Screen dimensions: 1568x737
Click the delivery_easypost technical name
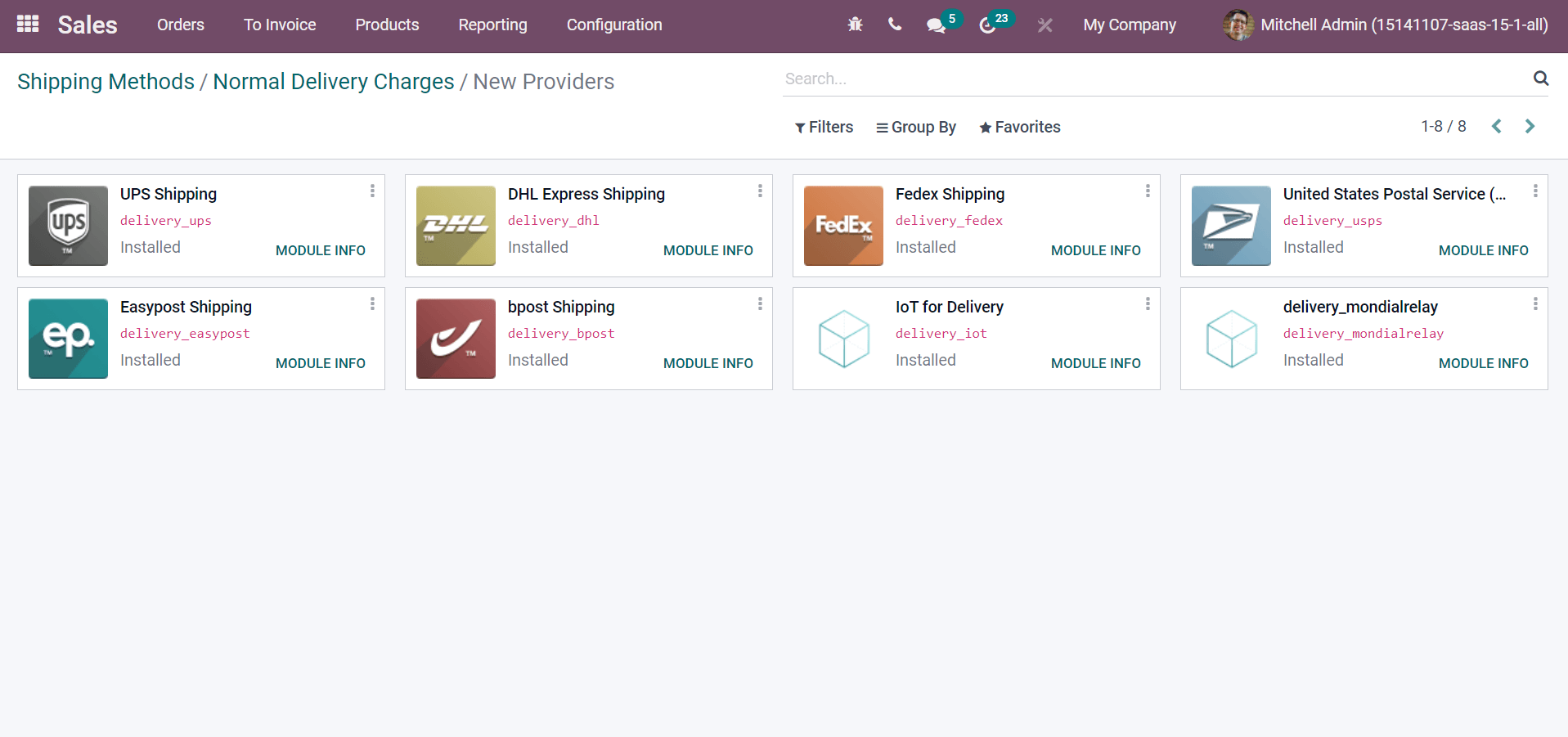(x=185, y=334)
